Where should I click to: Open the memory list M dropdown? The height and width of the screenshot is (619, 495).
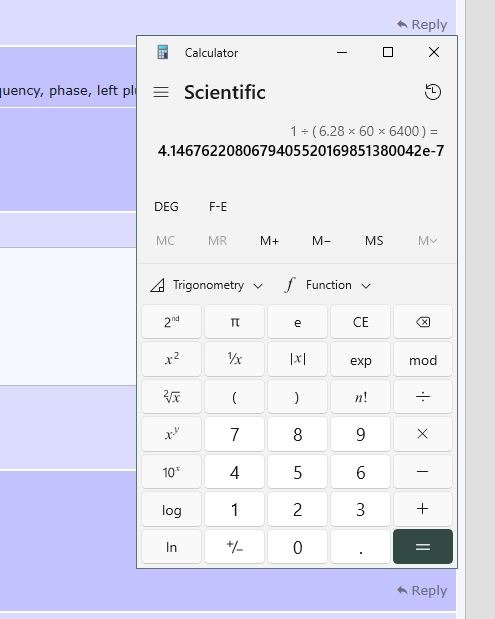point(427,240)
